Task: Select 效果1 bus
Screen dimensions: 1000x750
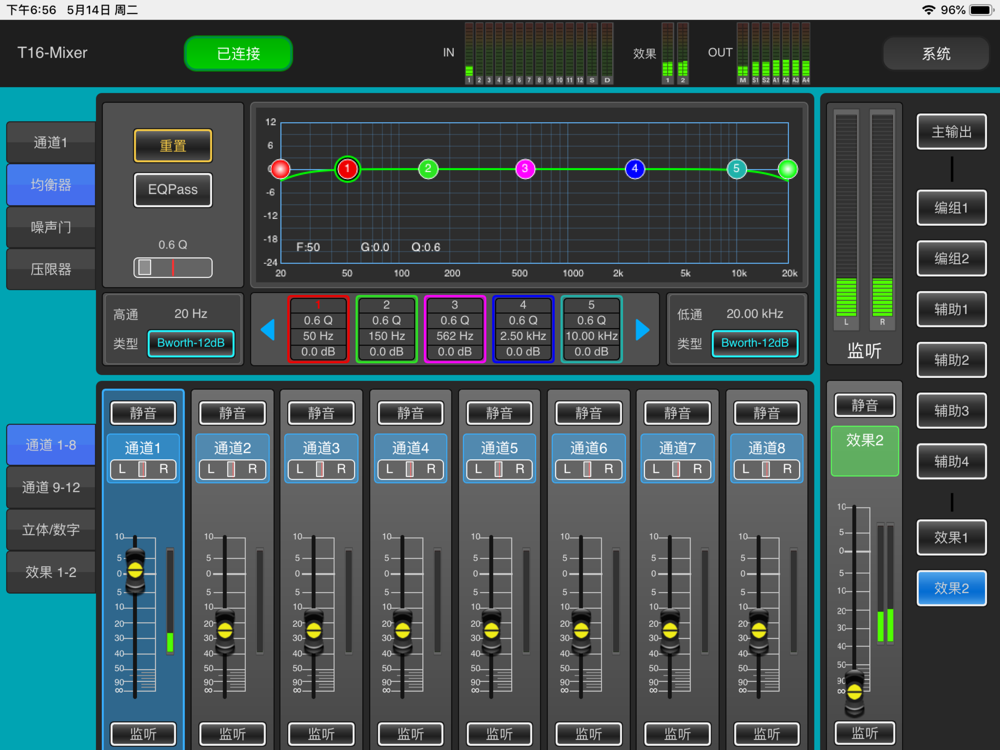Action: 952,538
